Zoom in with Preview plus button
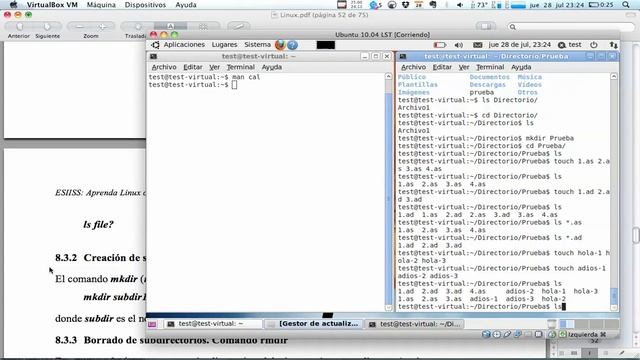This screenshot has width=640, height=360. coord(102,27)
